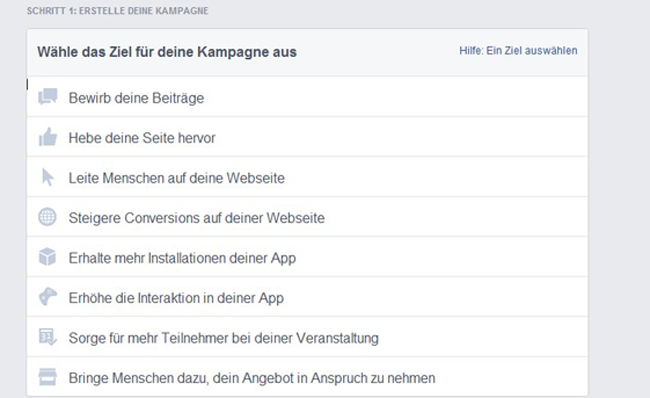
Task: Click the game controller icon for app engagement
Action: 48,297
